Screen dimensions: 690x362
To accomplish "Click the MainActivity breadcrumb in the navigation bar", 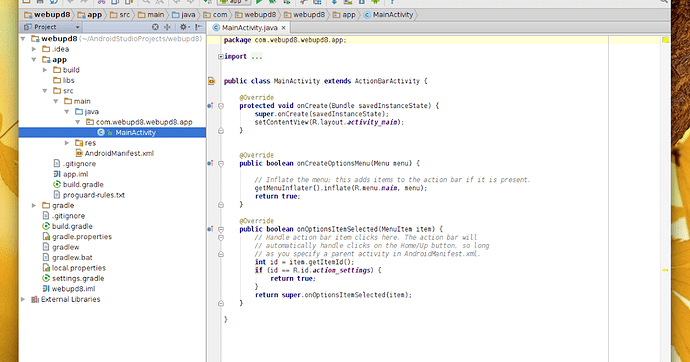I will [388, 15].
